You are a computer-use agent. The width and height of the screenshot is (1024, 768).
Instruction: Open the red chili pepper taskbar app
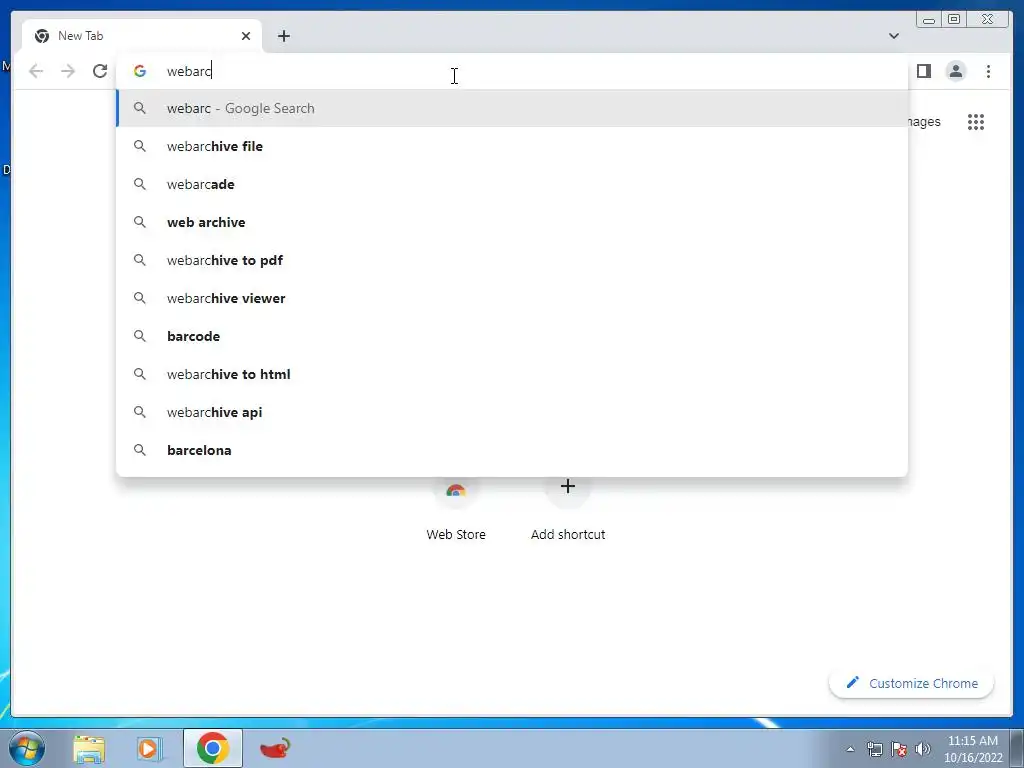pyautogui.click(x=275, y=748)
